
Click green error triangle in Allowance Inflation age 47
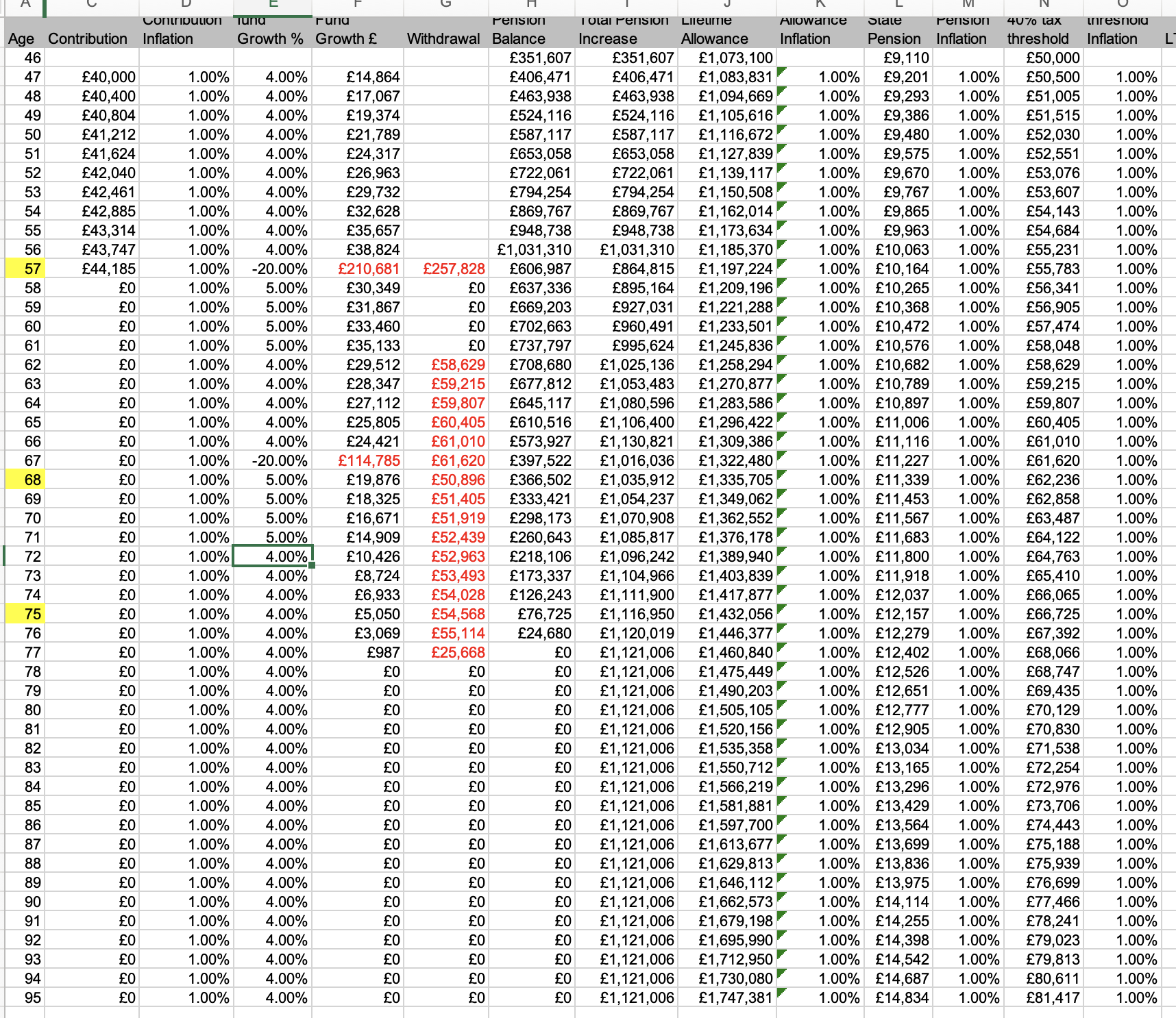click(782, 71)
